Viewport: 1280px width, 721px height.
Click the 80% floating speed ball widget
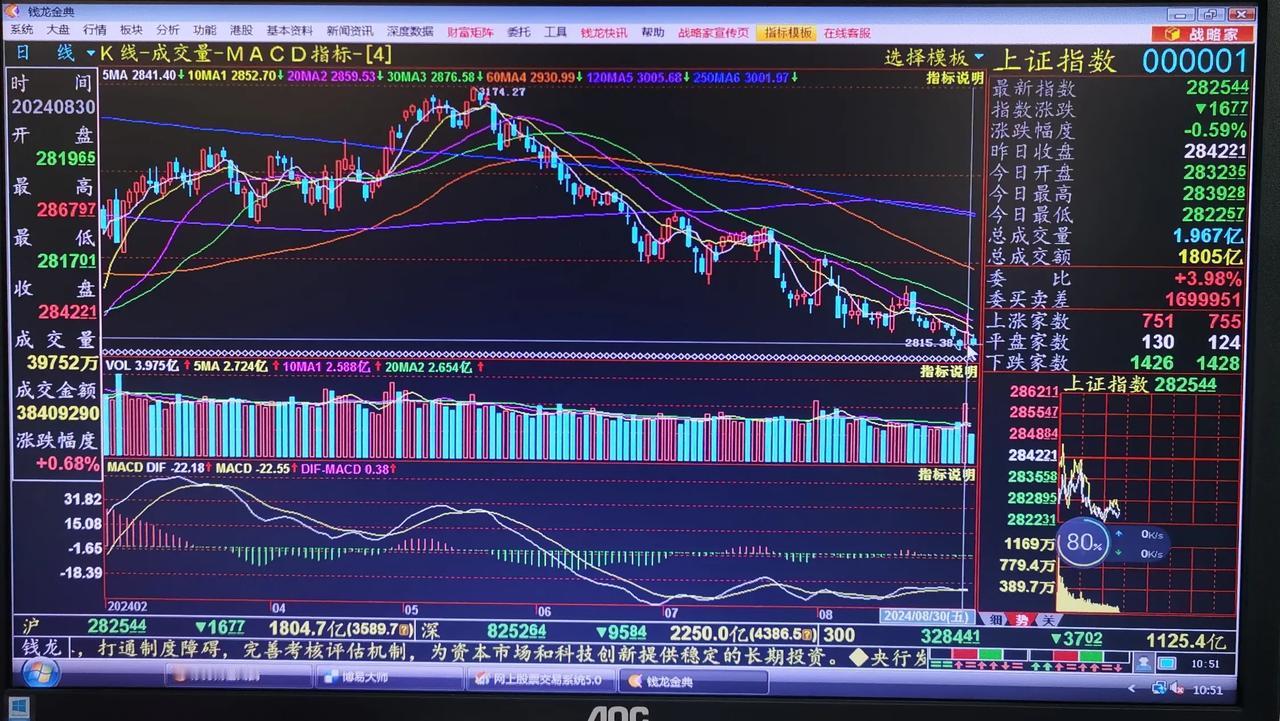[x=1084, y=543]
